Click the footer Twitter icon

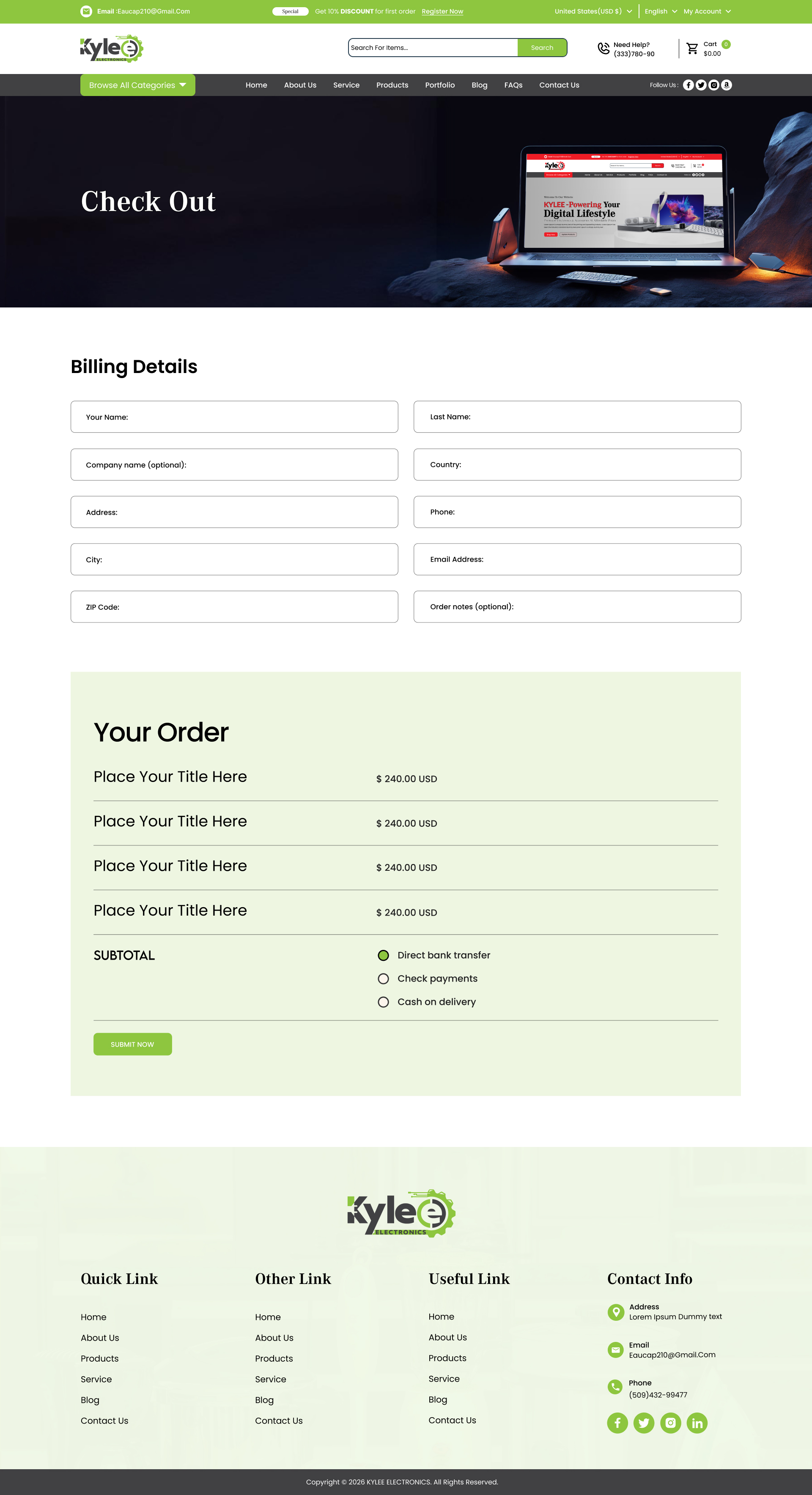(x=644, y=1423)
